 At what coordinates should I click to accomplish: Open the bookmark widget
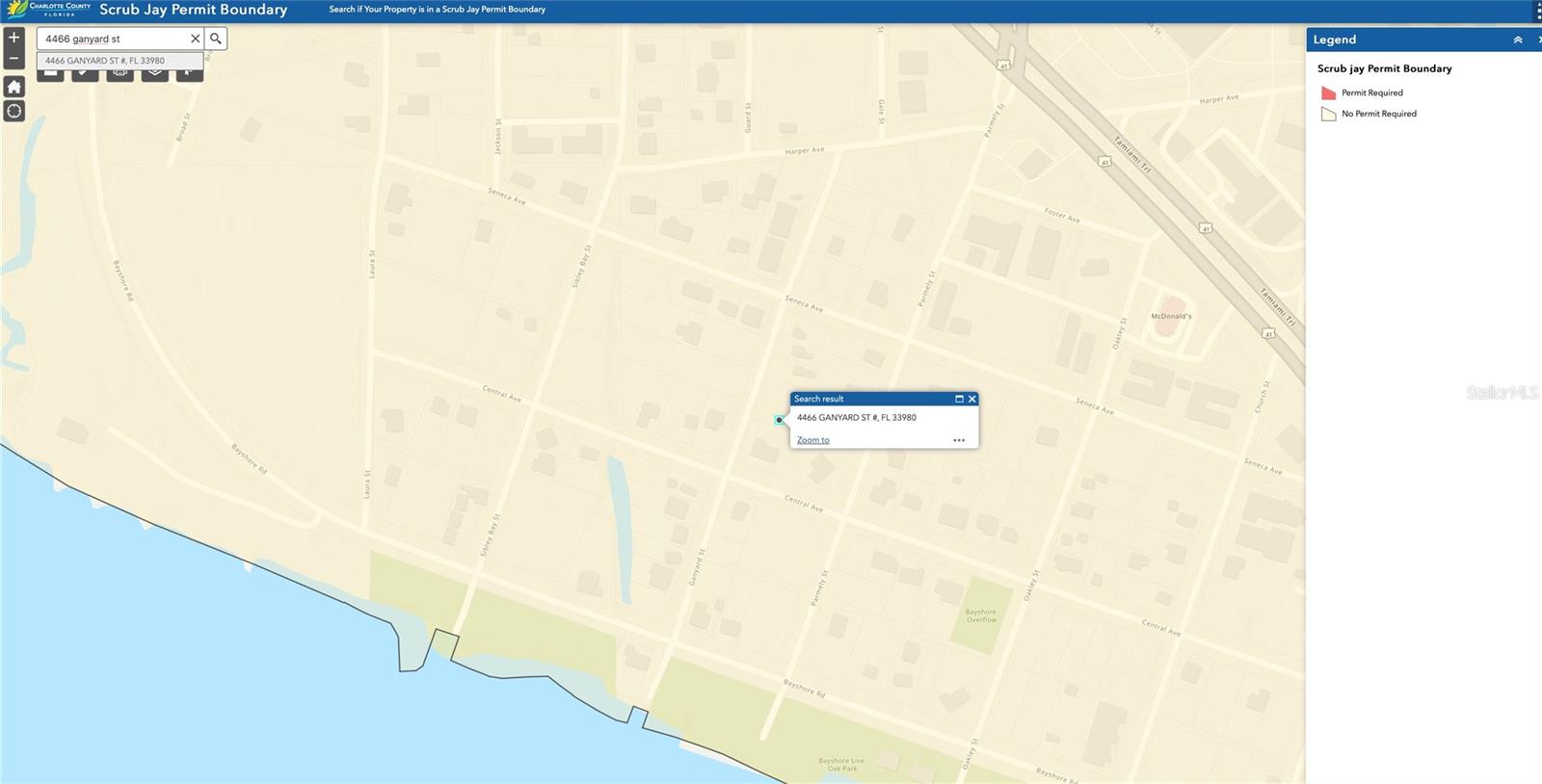(189, 74)
